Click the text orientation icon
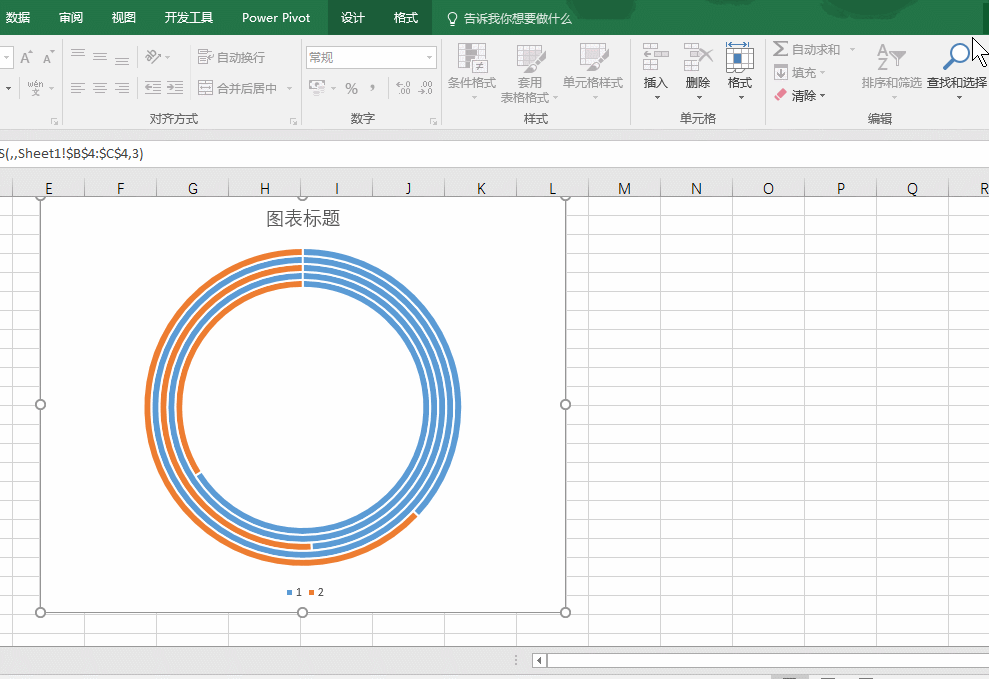 [x=153, y=57]
